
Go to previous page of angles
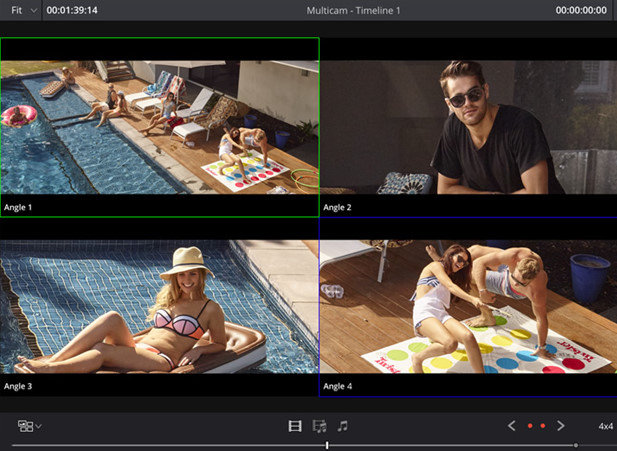tap(512, 426)
